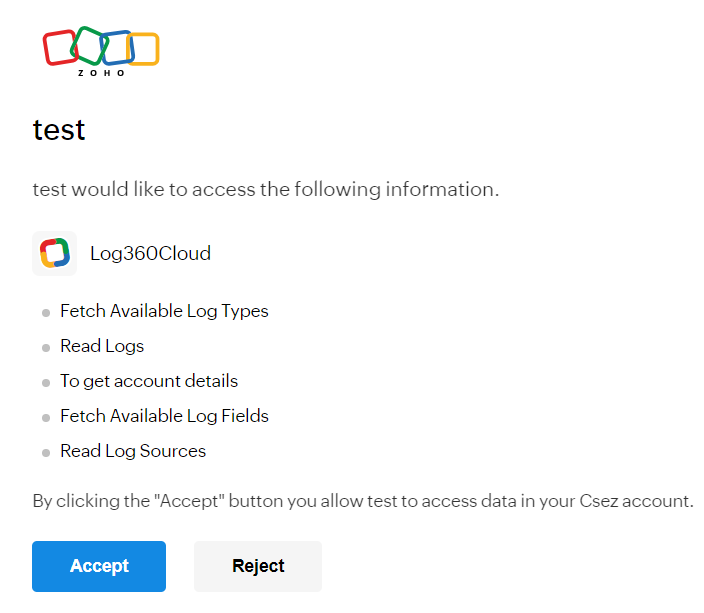
Task: Click bullet dot beside Fetch Available Log Types
Action: click(46, 313)
